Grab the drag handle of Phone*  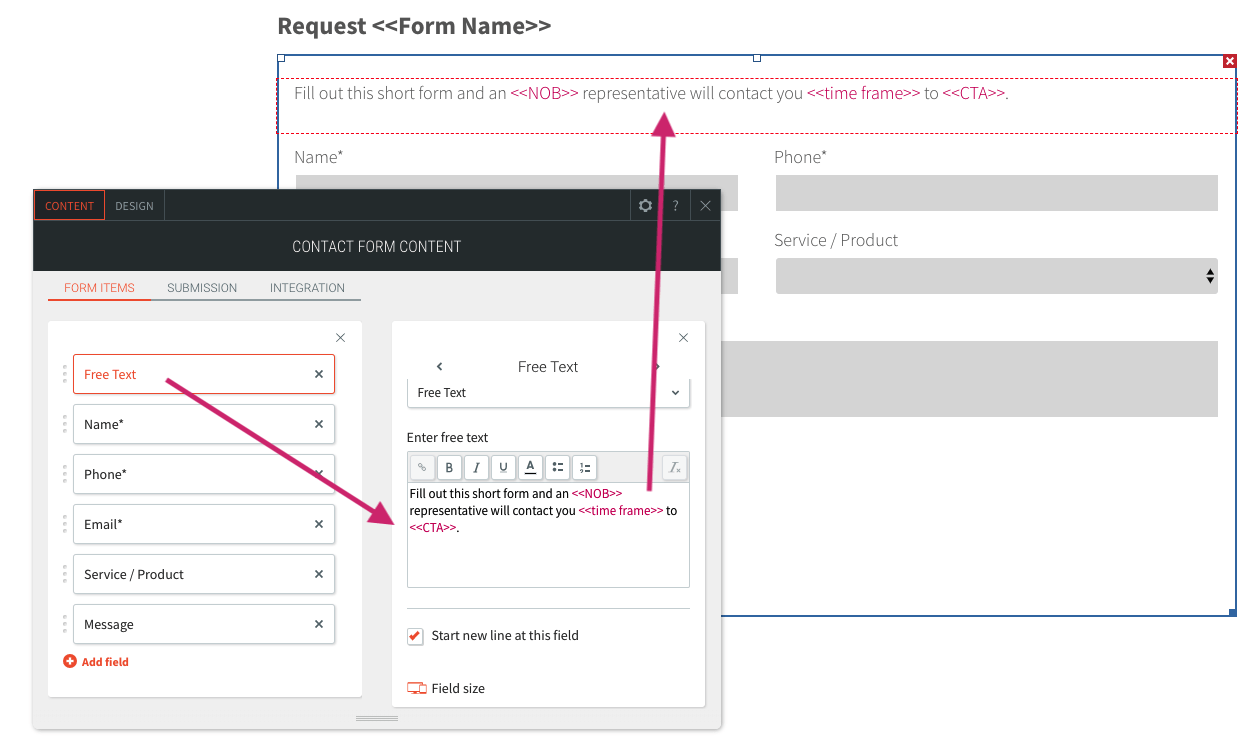click(x=64, y=474)
